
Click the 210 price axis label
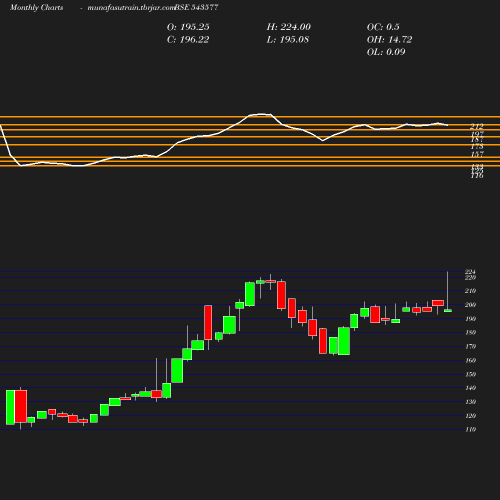click(470, 291)
